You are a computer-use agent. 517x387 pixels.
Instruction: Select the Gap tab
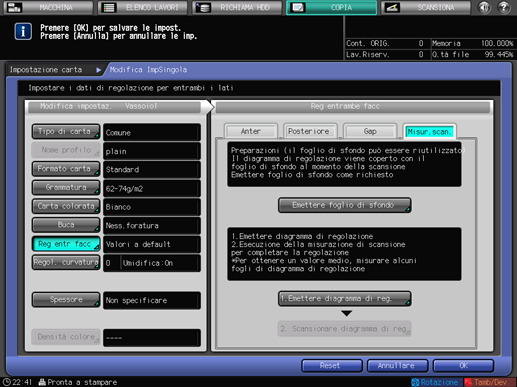pyautogui.click(x=370, y=131)
